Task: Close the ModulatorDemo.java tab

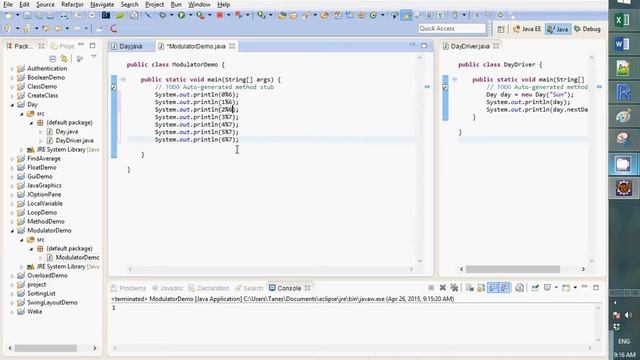Action: click(x=232, y=46)
